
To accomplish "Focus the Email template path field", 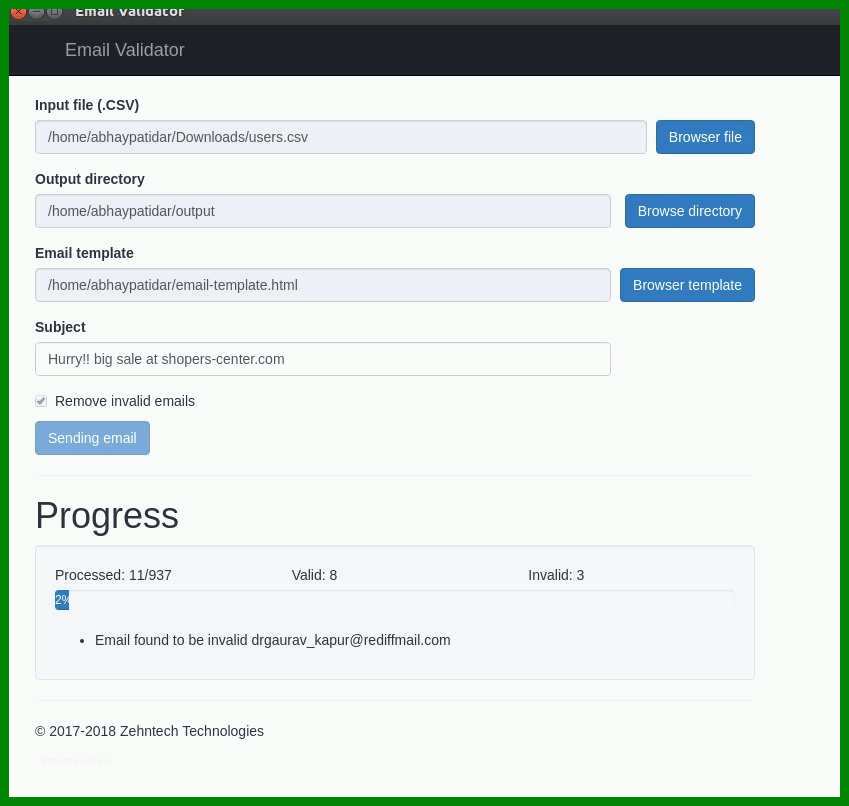I will pyautogui.click(x=323, y=285).
